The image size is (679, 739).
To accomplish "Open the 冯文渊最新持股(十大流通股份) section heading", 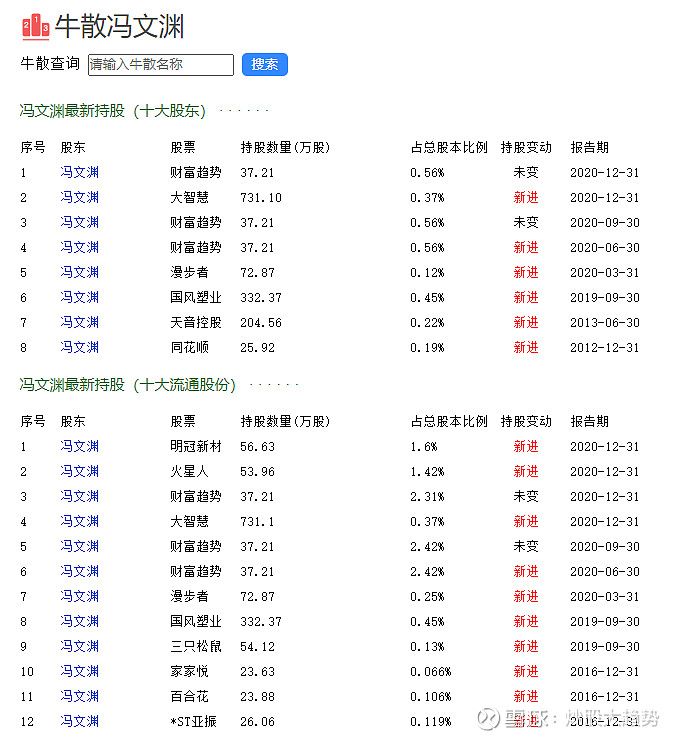I will (x=128, y=385).
